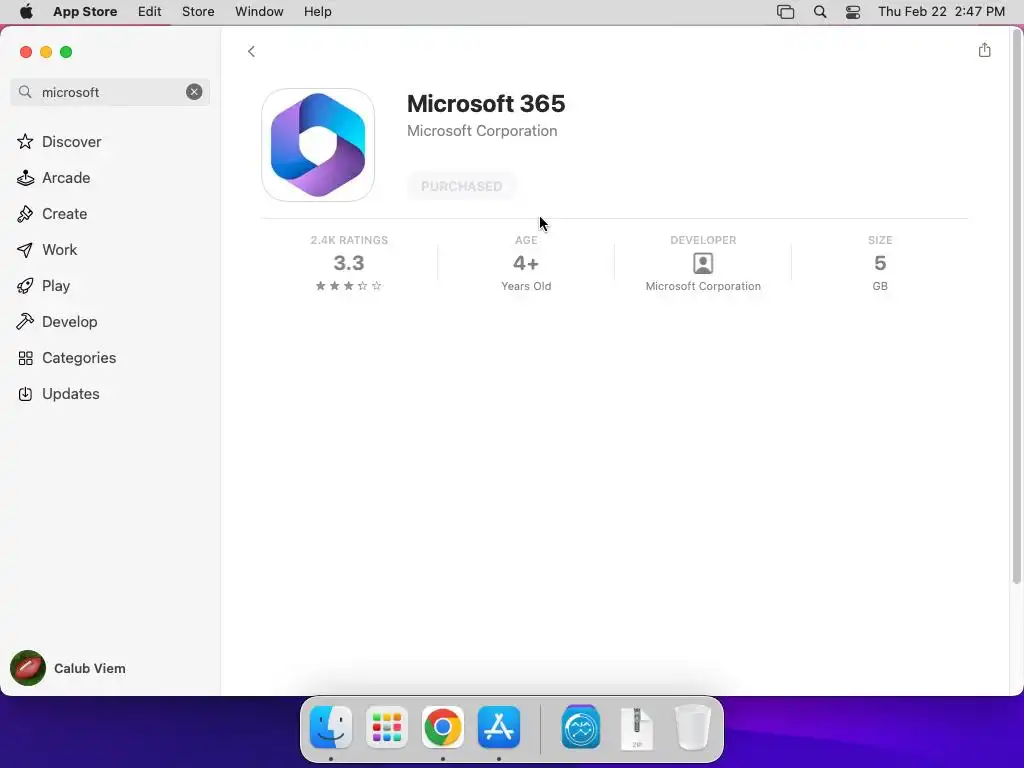This screenshot has width=1024, height=768.
Task: Click the Develop hammer icon
Action: (25, 321)
